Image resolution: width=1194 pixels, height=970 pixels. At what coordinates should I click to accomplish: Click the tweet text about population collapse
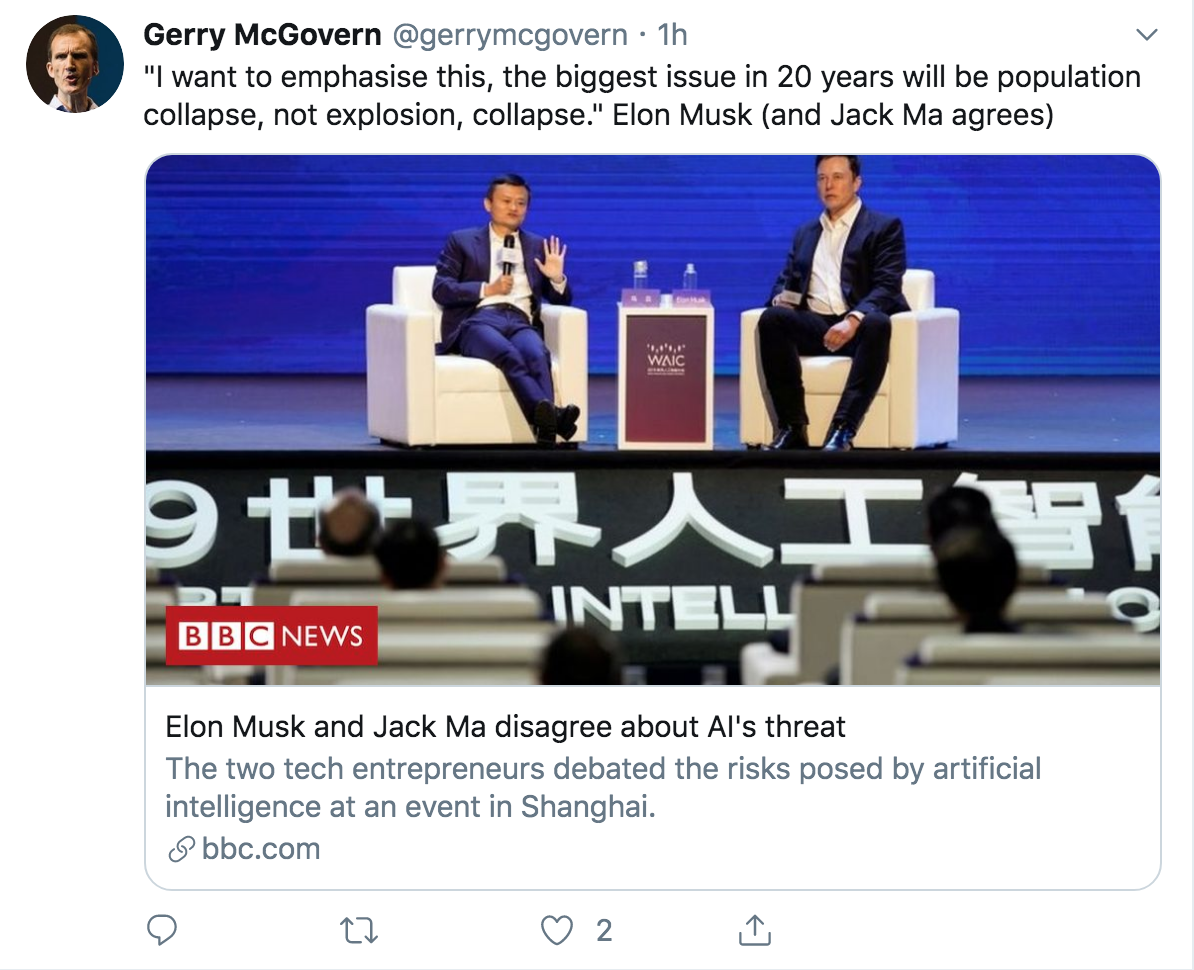click(640, 96)
